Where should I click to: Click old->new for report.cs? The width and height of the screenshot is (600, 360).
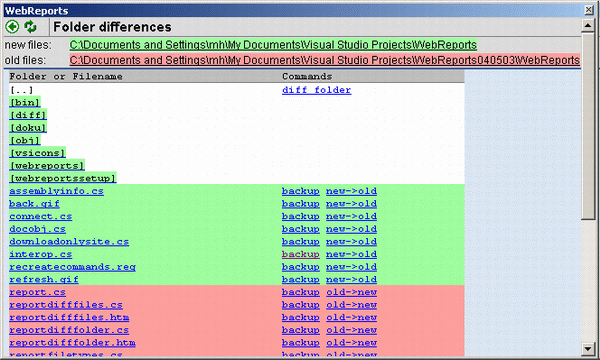pos(351,292)
